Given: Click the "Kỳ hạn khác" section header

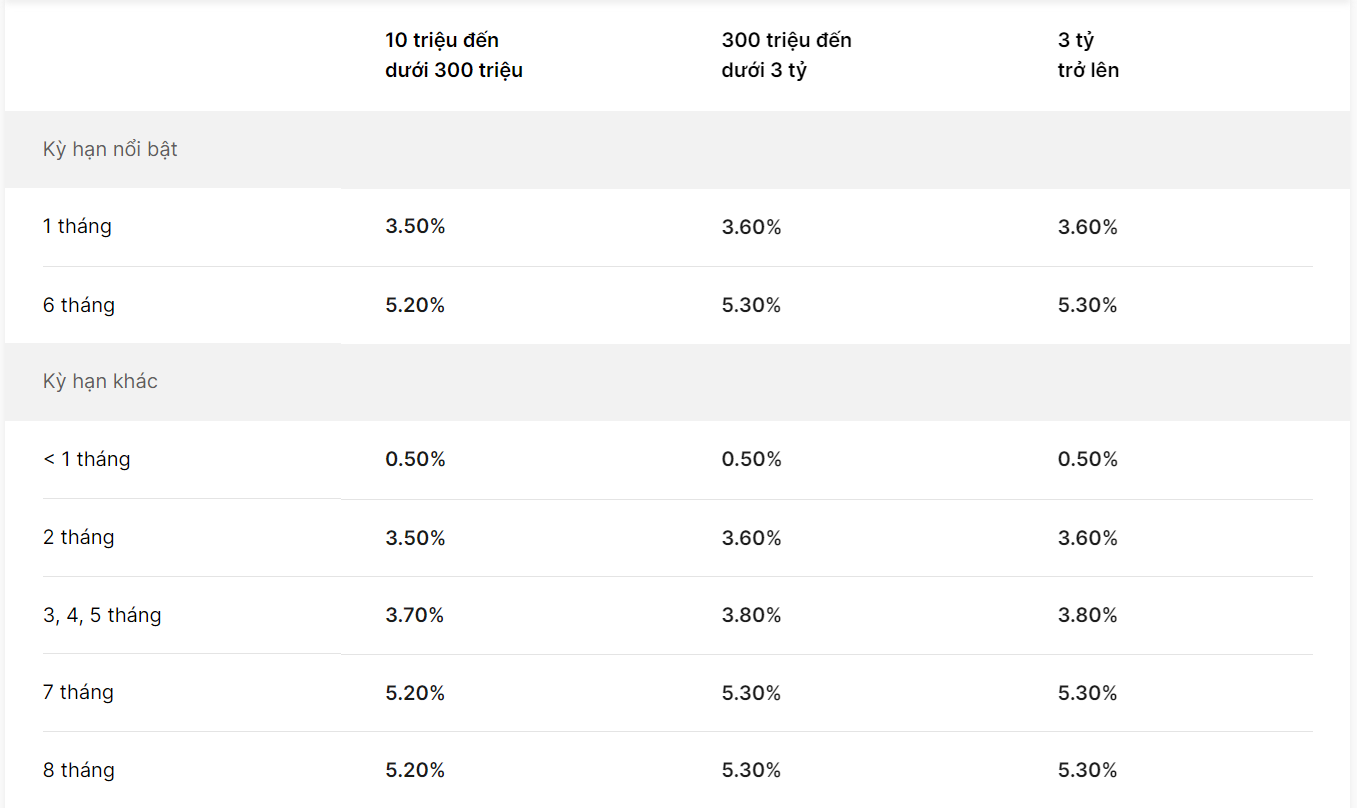Looking at the screenshot, I should tap(100, 381).
